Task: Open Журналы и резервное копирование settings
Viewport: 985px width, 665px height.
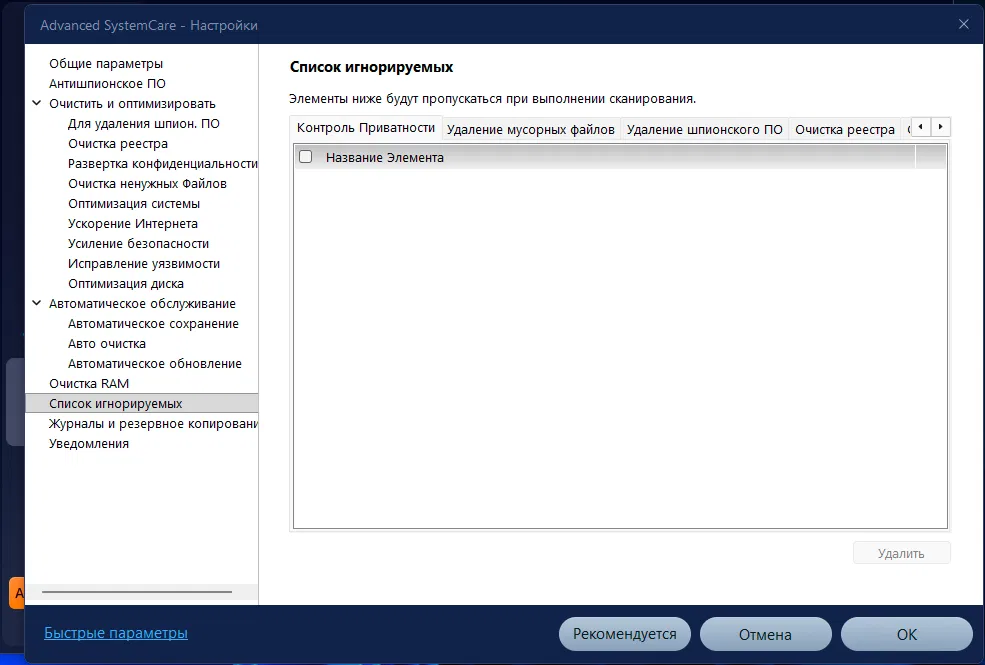Action: (153, 424)
